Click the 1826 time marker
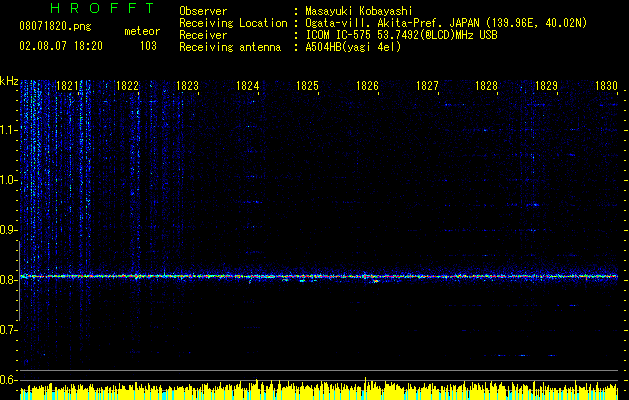 point(367,86)
